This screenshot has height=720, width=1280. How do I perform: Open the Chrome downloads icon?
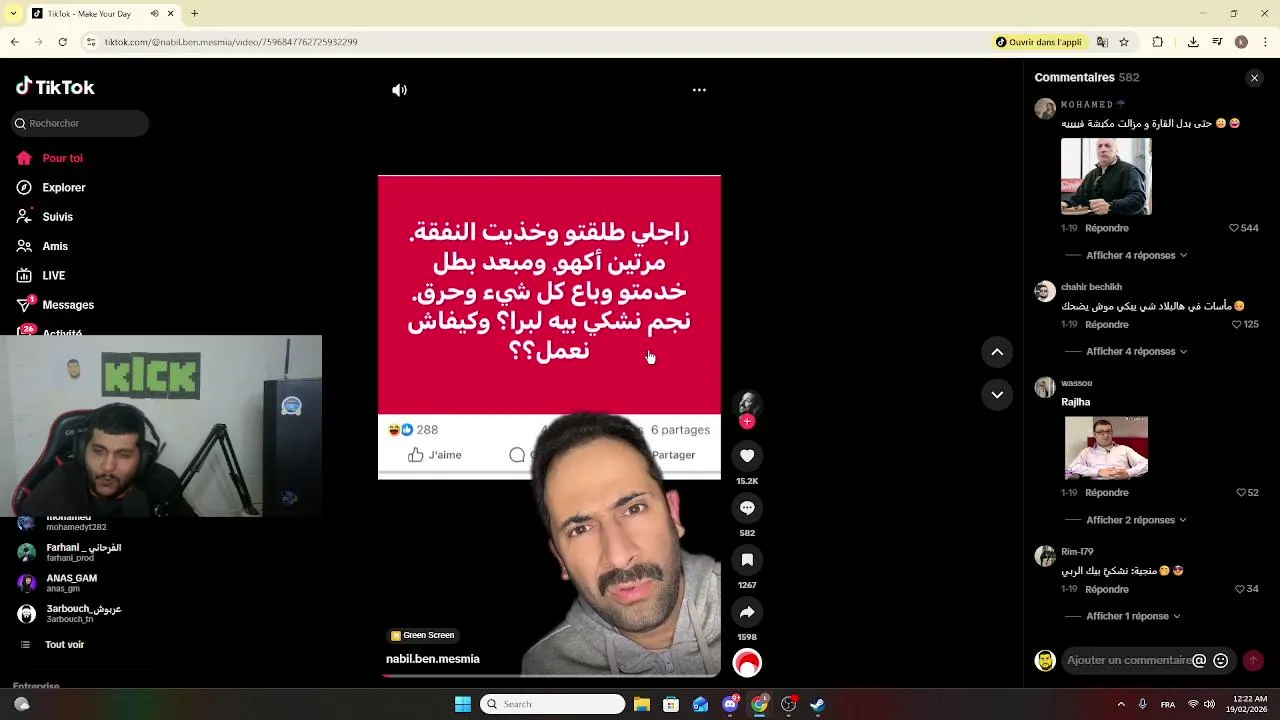1193,42
